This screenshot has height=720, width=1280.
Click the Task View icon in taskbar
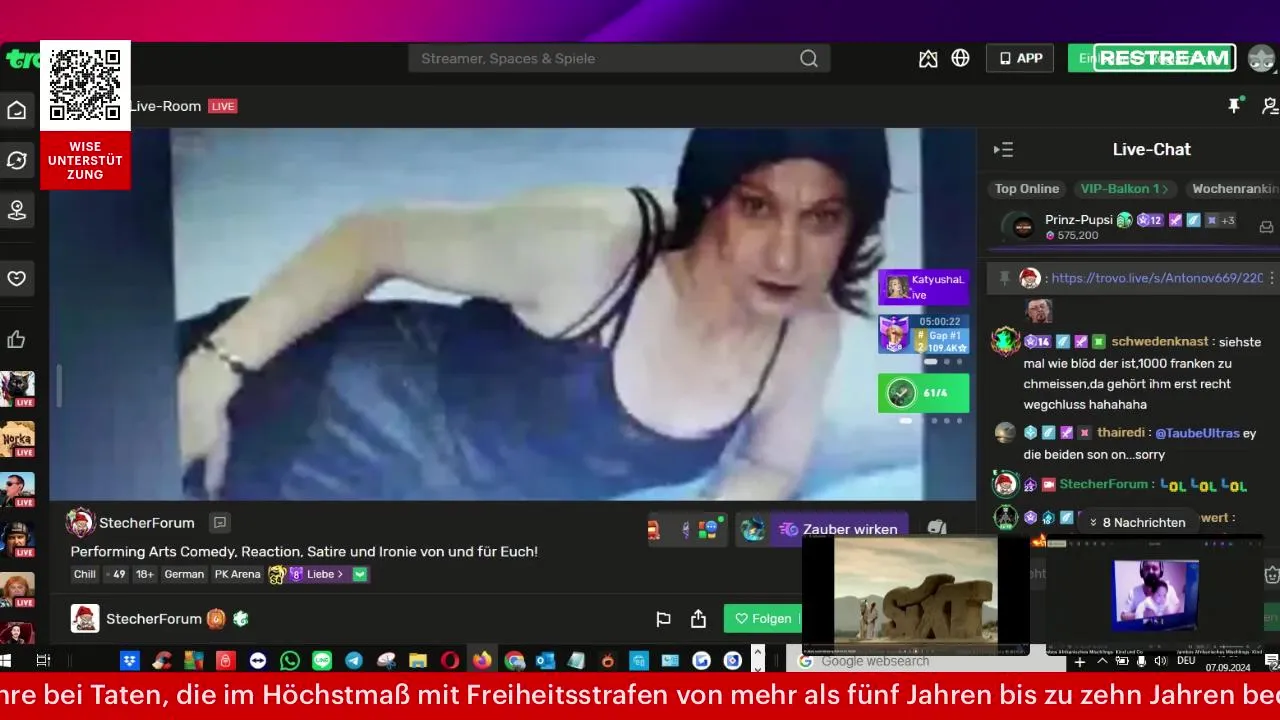tap(43, 660)
